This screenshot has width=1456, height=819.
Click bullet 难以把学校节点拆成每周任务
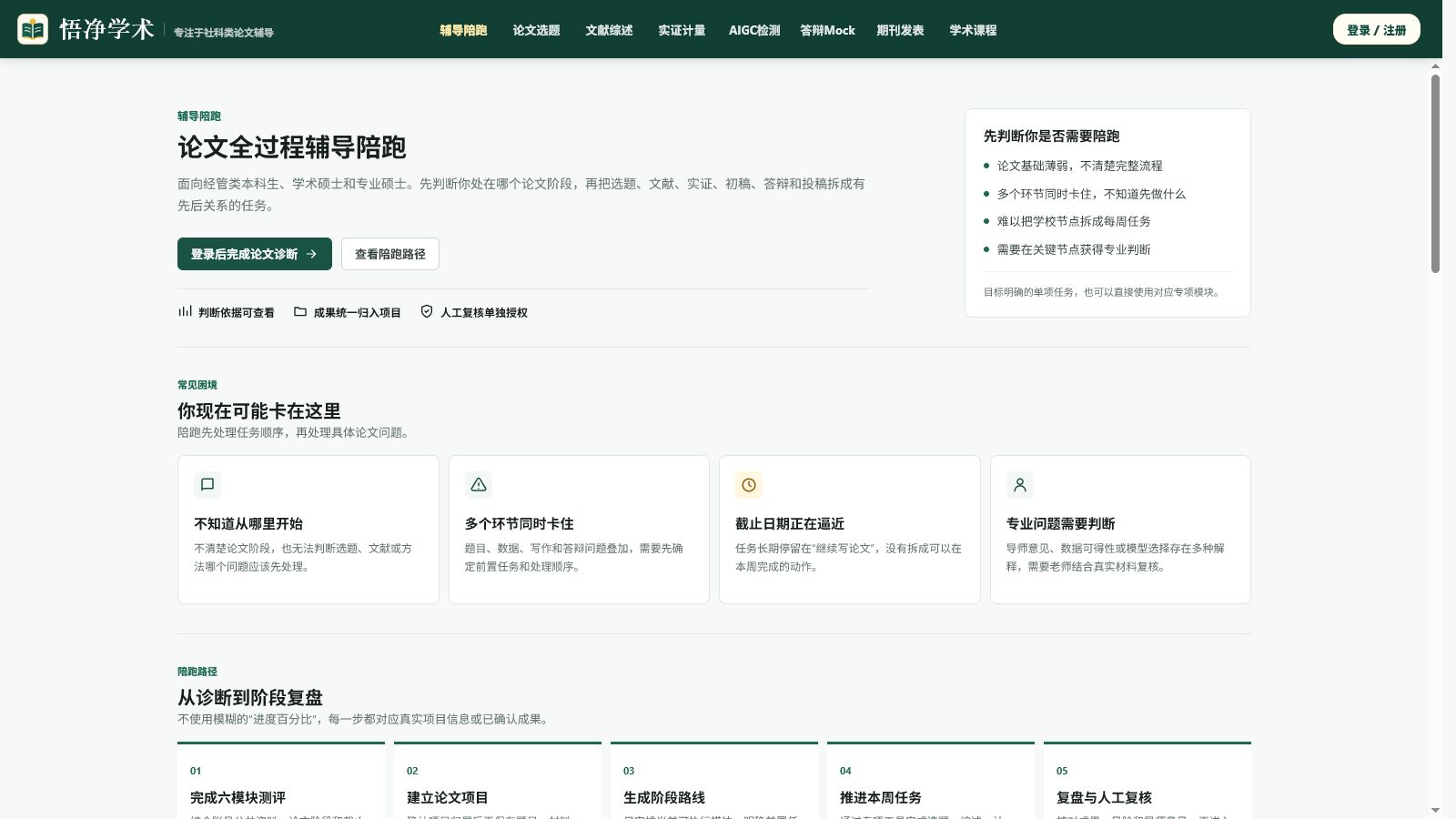(1074, 221)
